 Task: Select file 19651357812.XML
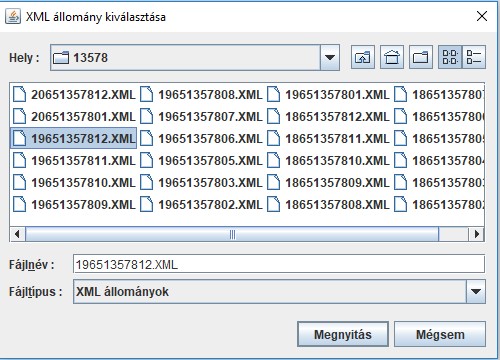point(74,138)
